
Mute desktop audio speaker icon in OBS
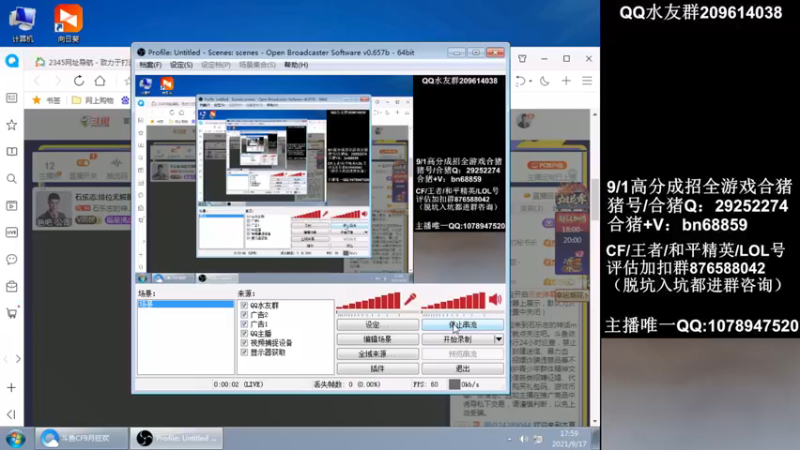pos(495,299)
